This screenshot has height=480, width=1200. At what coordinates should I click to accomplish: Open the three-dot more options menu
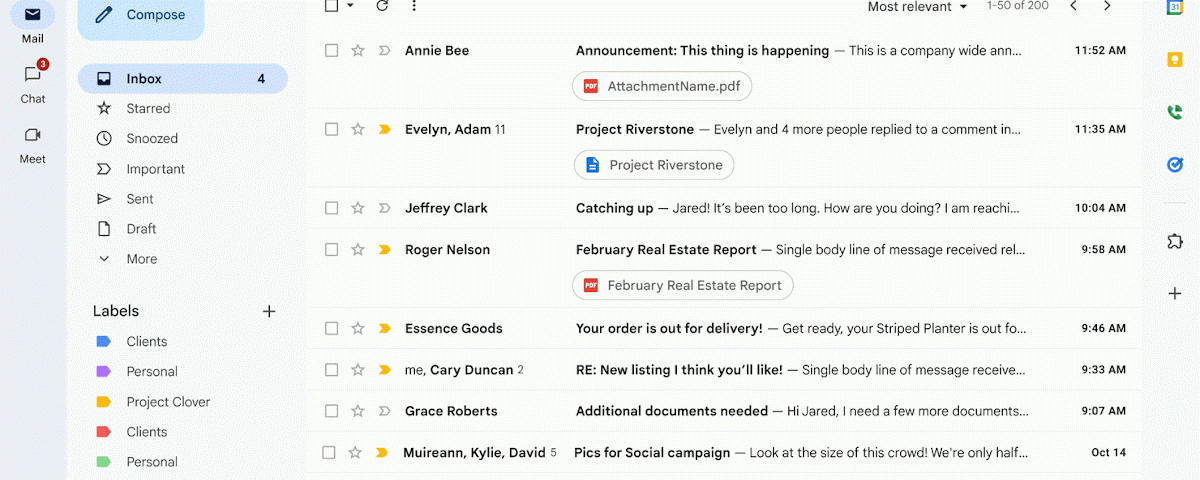coord(414,6)
